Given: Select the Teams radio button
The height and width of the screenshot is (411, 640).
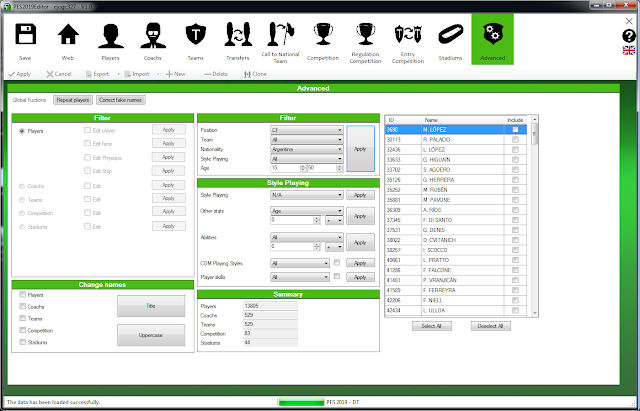Looking at the screenshot, I should [x=22, y=200].
